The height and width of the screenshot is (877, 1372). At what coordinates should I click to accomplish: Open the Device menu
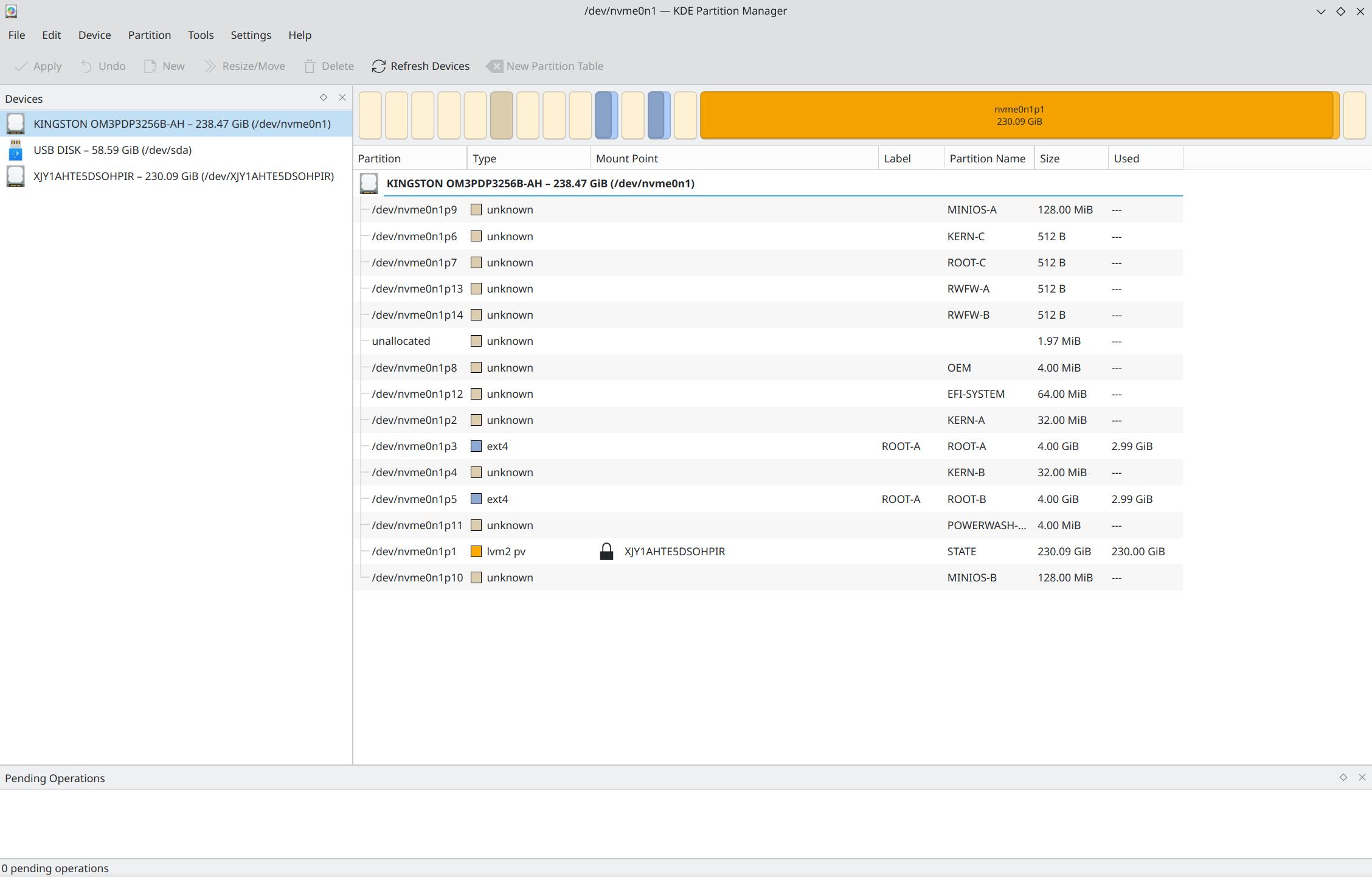[x=94, y=35]
